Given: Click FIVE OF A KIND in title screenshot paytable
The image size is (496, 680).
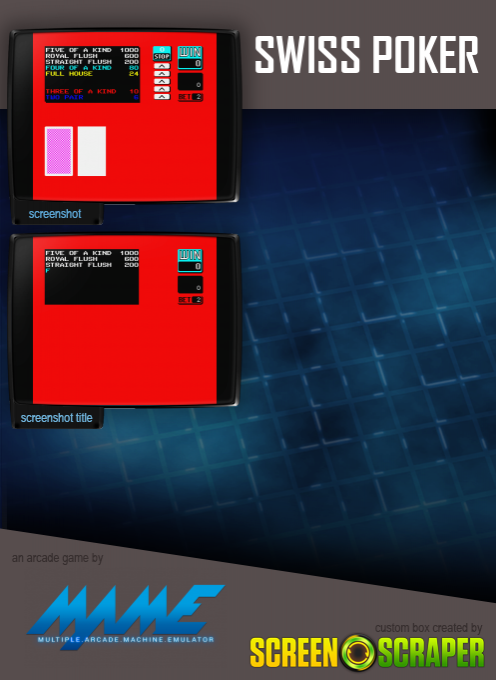Looking at the screenshot, I should (92, 253).
